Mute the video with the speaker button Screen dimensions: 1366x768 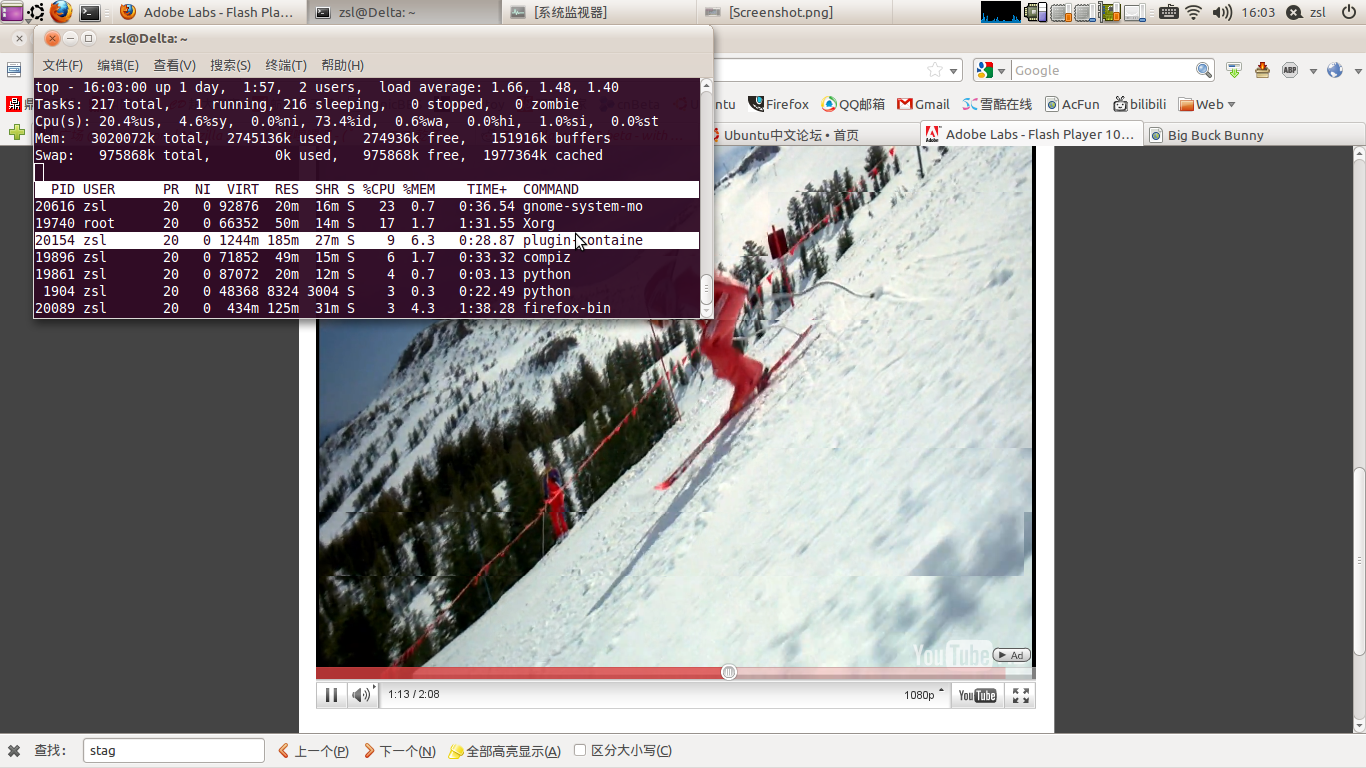pyautogui.click(x=360, y=695)
